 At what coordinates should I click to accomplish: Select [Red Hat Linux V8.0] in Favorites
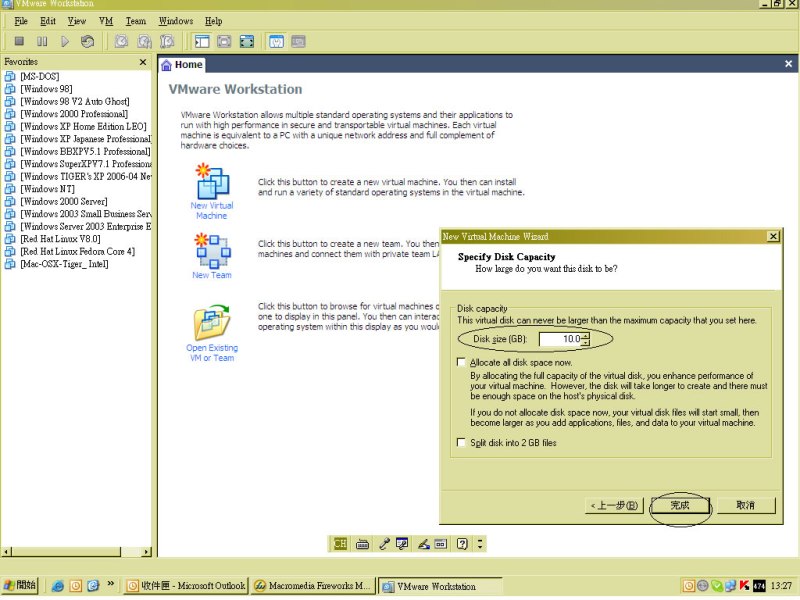[60, 239]
